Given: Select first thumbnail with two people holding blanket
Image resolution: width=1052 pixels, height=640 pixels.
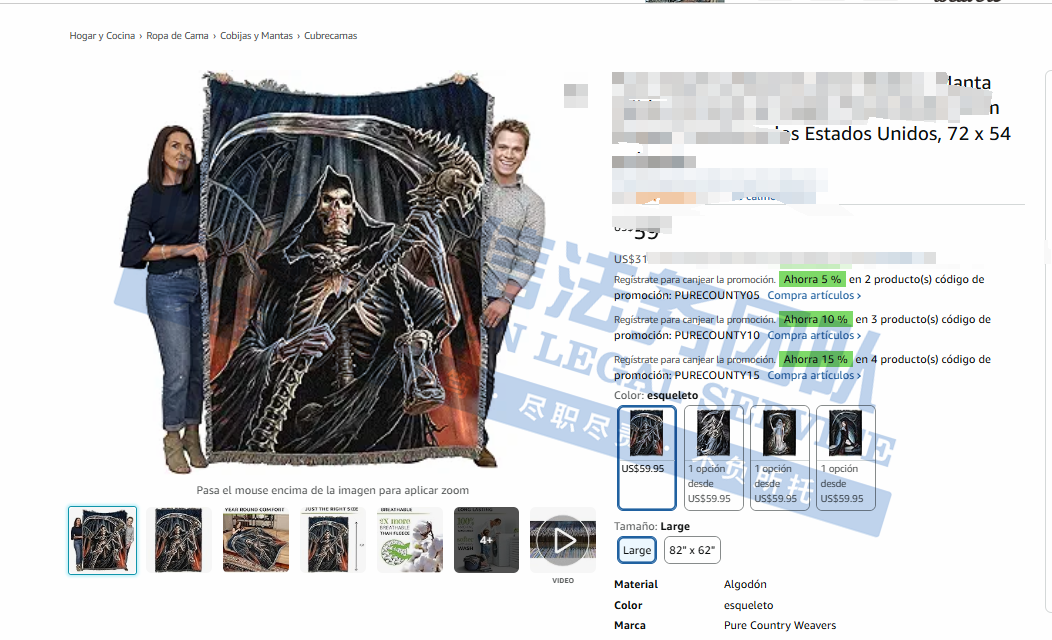Looking at the screenshot, I should [x=103, y=540].
